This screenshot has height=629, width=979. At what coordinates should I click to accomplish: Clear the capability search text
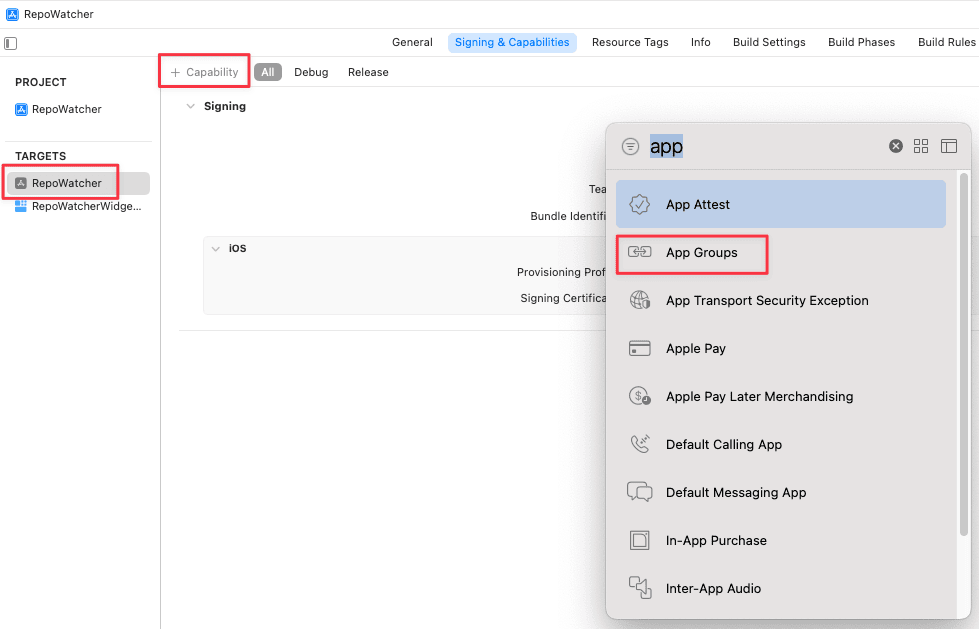pyautogui.click(x=895, y=146)
